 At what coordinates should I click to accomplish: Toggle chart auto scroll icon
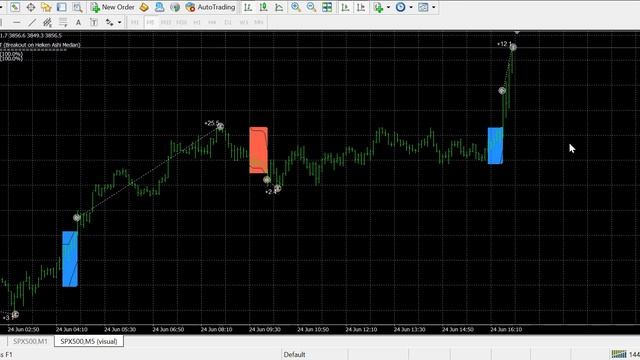pos(345,7)
